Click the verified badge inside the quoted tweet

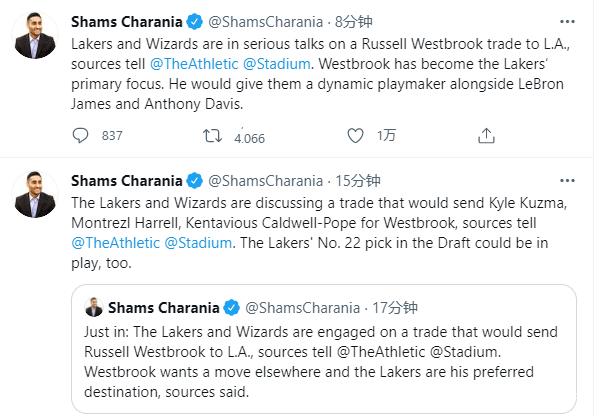(230, 306)
